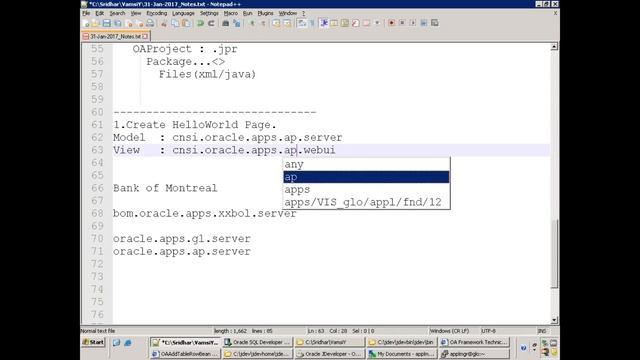The image size is (640, 360).
Task: Toggle INS insert mode in status bar
Action: (x=542, y=331)
